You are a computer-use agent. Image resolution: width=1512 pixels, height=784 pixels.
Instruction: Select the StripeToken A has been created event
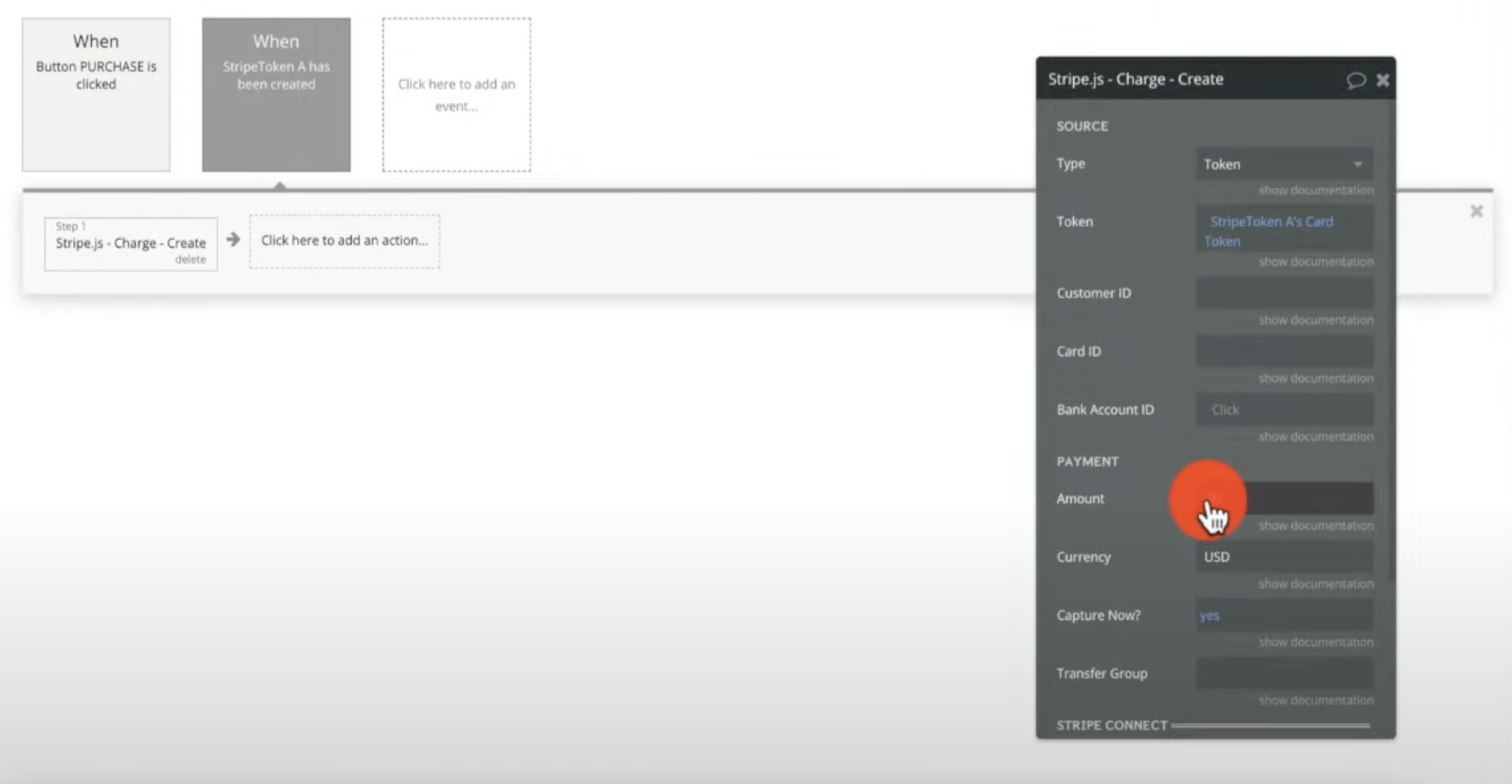[276, 94]
